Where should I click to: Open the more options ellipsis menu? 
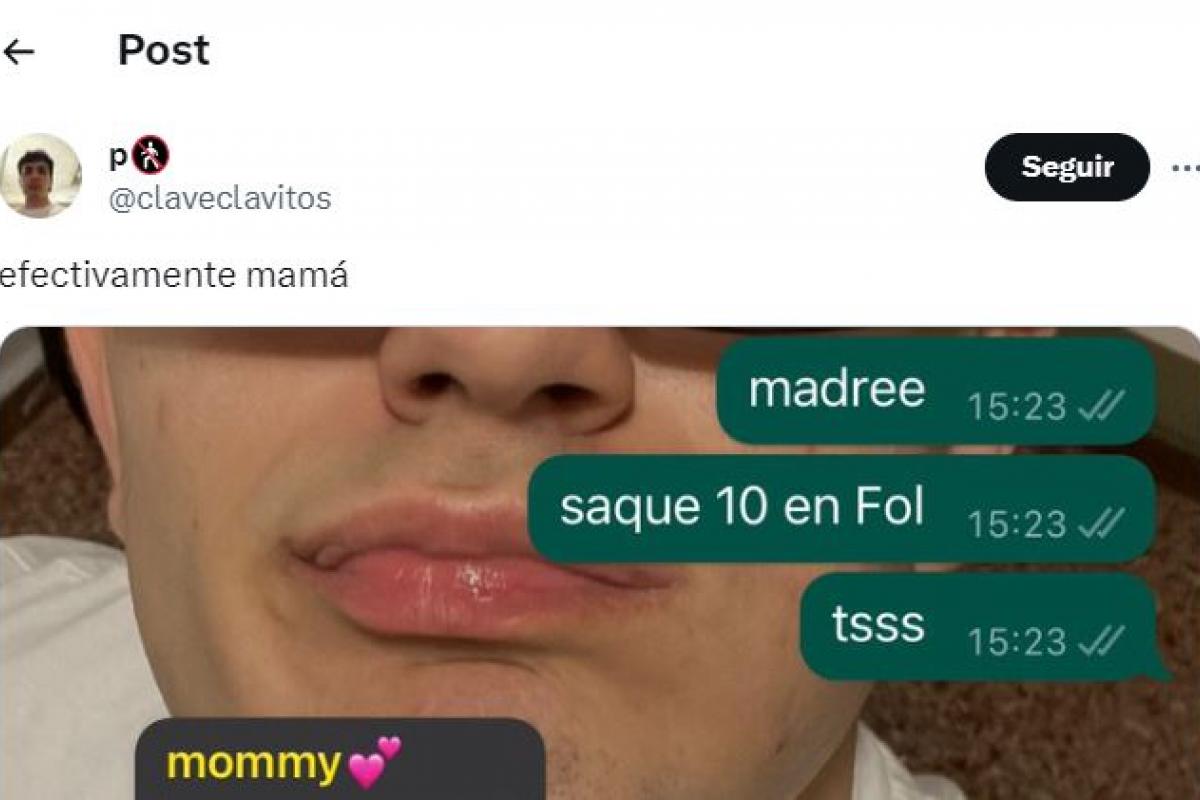(1185, 167)
